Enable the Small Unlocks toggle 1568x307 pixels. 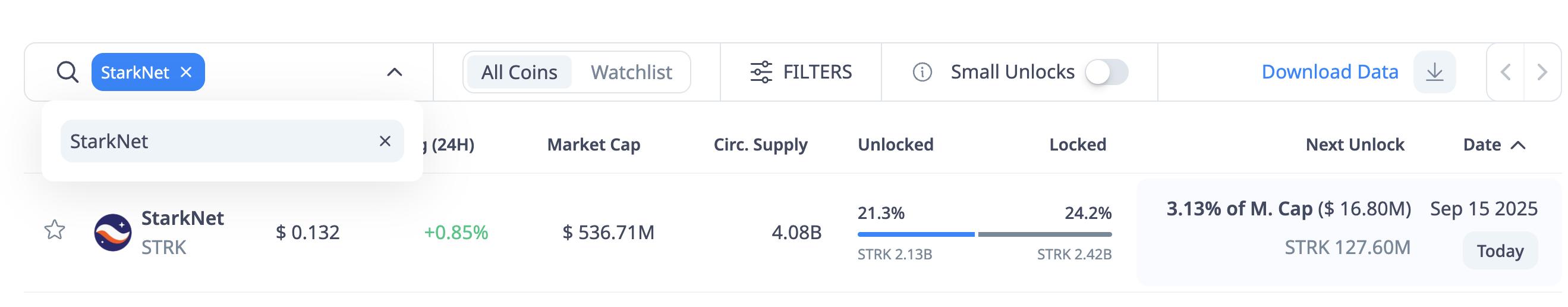tap(1107, 73)
